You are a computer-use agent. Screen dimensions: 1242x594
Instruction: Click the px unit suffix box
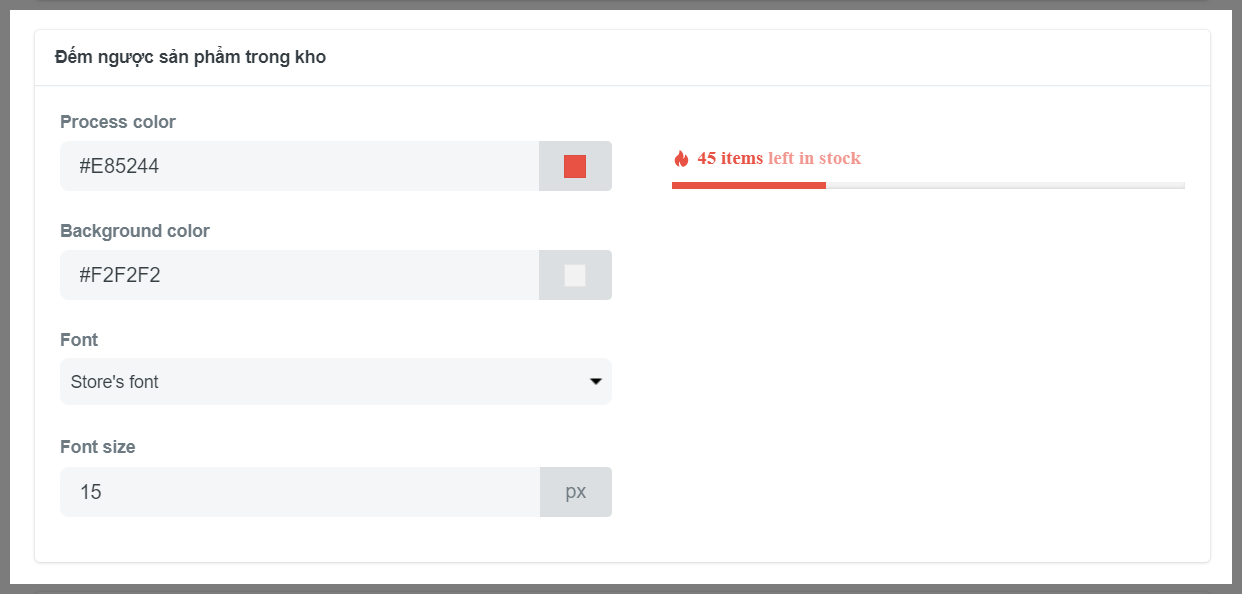click(575, 492)
